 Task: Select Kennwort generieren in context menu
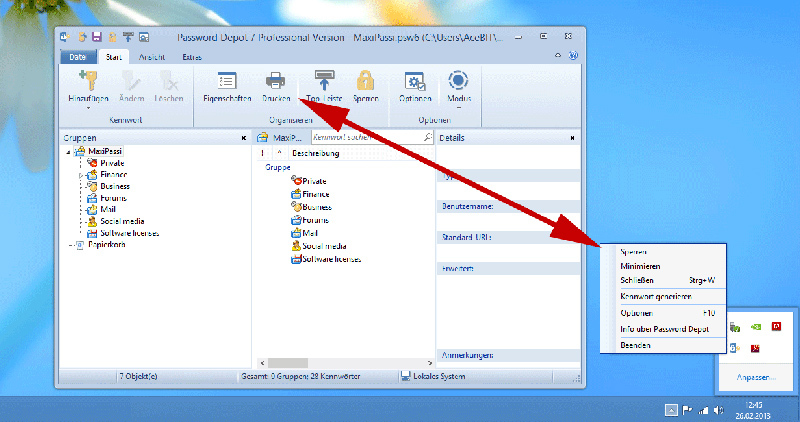click(663, 296)
